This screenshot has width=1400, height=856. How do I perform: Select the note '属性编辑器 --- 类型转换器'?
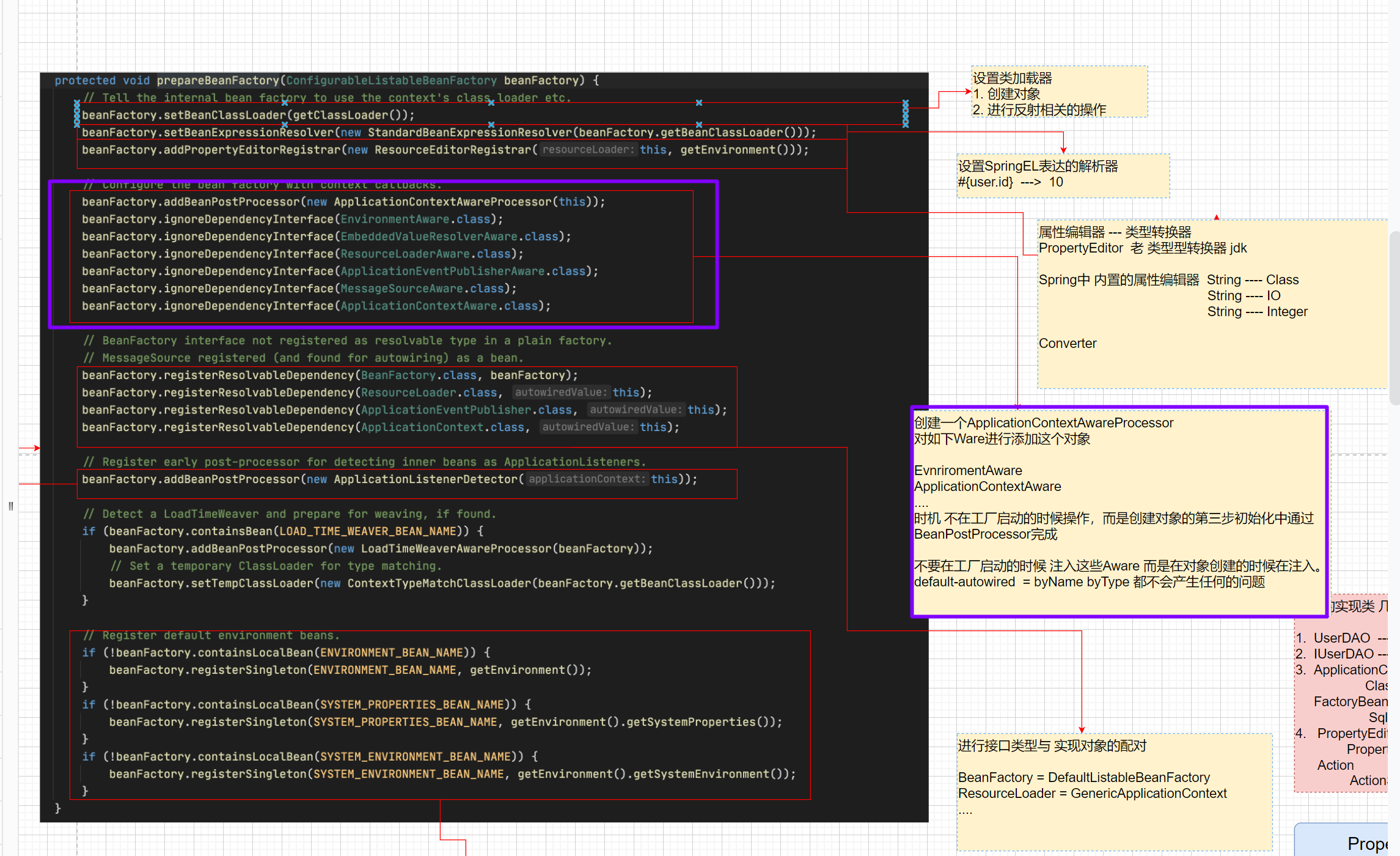(1213, 304)
